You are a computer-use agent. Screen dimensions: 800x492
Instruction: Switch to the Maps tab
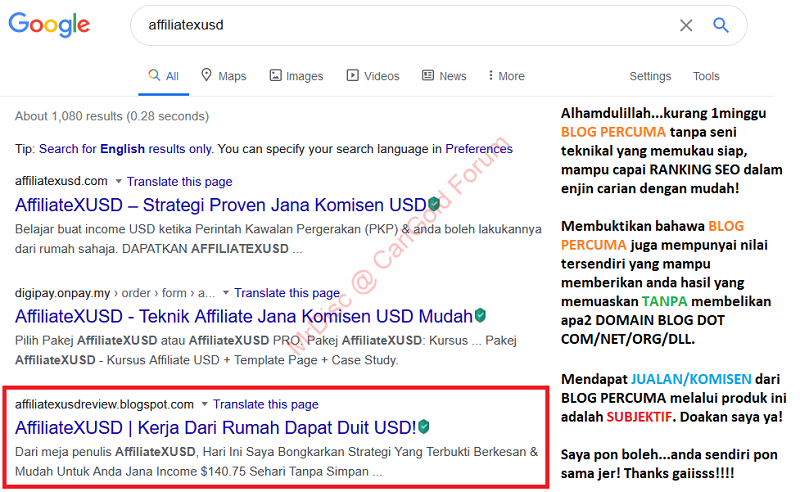[223, 76]
